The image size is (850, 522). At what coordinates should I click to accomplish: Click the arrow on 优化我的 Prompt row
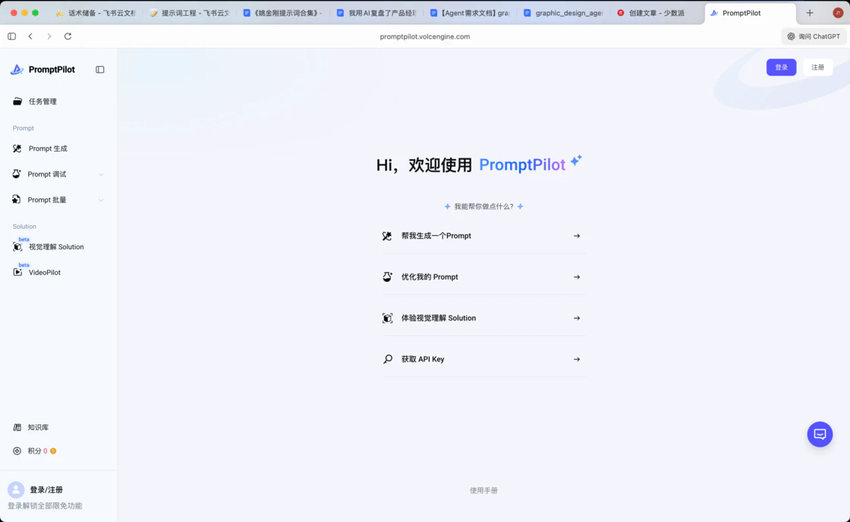point(577,277)
